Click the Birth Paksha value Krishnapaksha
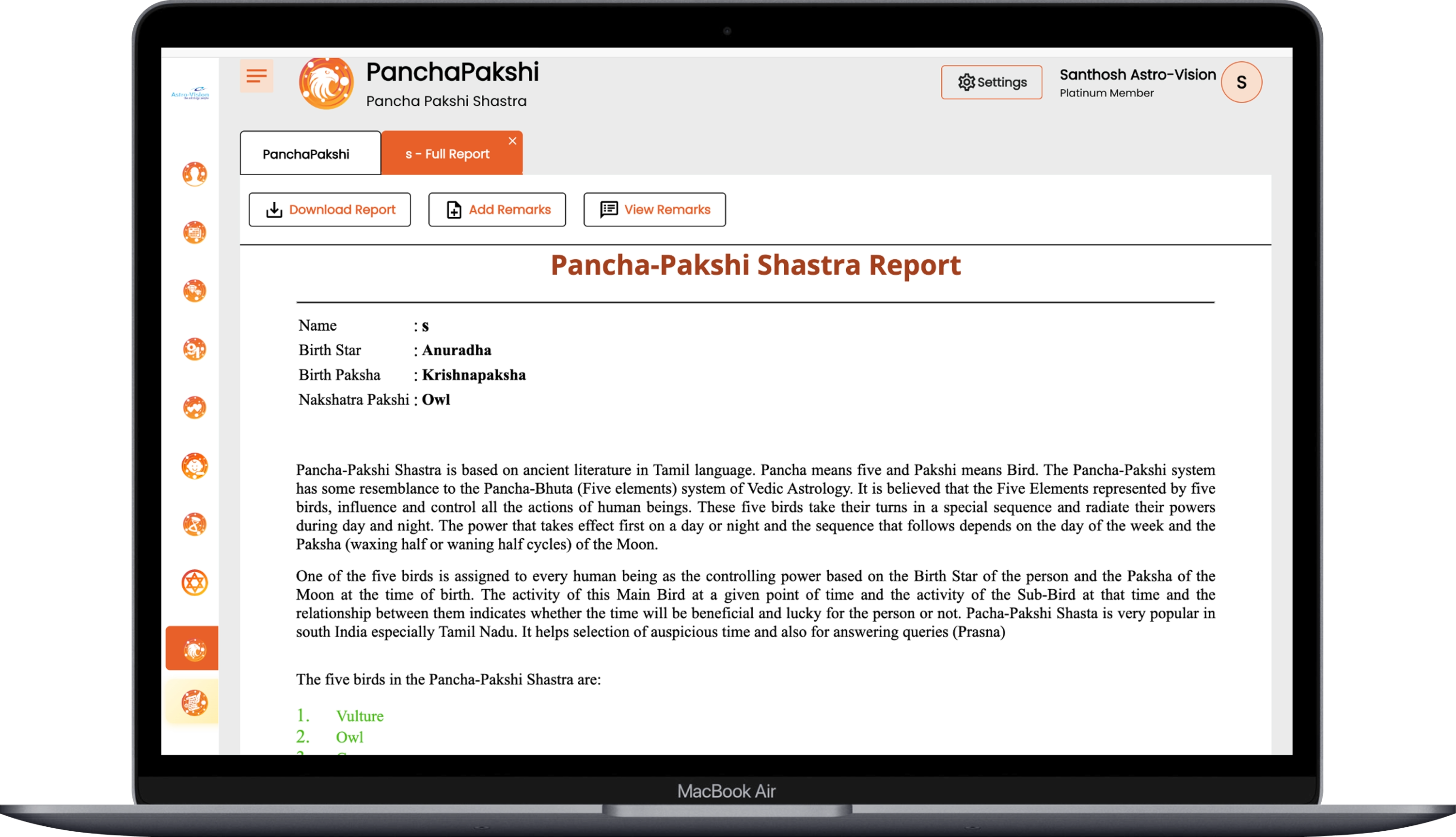This screenshot has width=1456, height=837. (474, 375)
